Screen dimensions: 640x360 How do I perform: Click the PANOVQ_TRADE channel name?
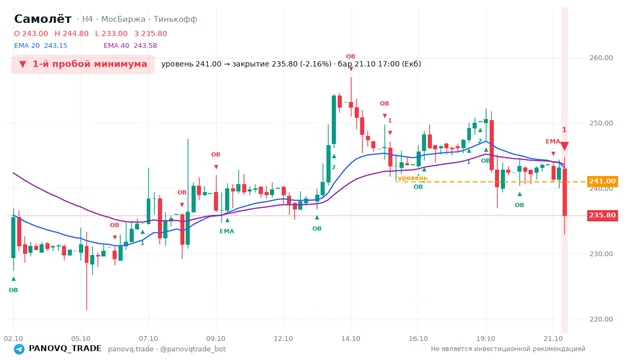pyautogui.click(x=65, y=349)
